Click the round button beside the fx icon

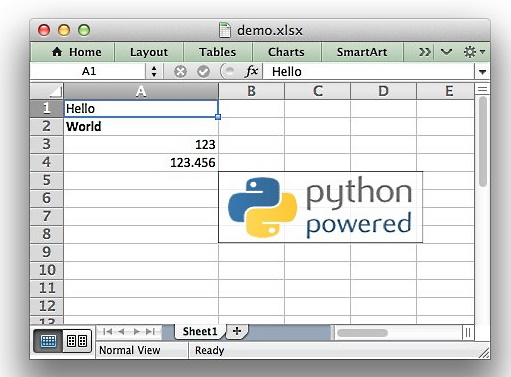click(x=228, y=71)
